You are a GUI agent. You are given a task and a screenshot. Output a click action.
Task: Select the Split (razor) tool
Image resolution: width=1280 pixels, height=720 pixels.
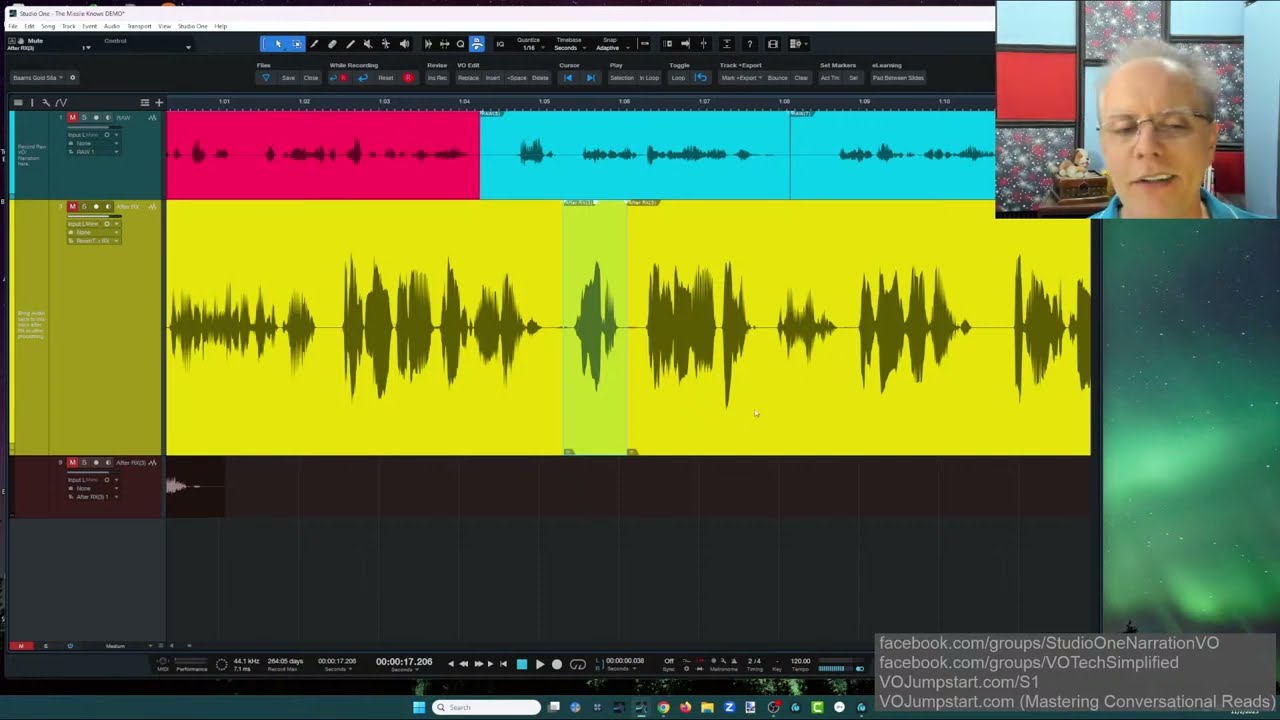point(314,44)
